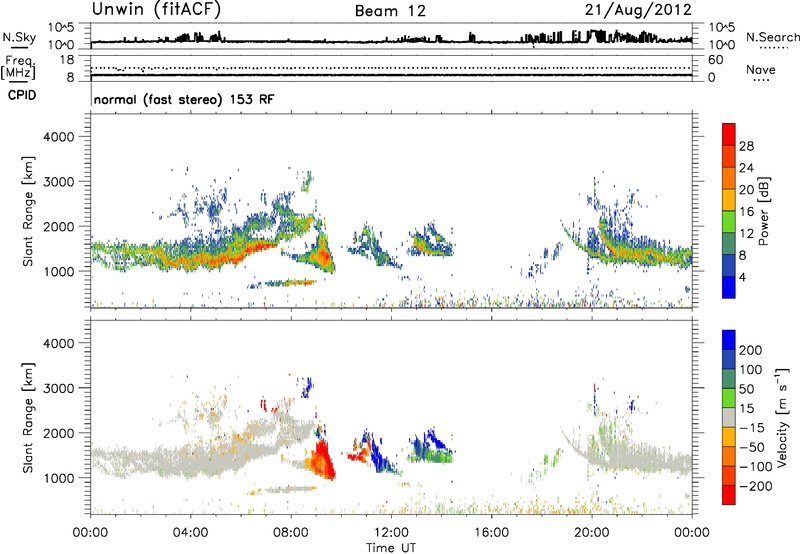This screenshot has width=800, height=554.
Task: Click the dotted line sample under N.Search
Action: [x=774, y=48]
